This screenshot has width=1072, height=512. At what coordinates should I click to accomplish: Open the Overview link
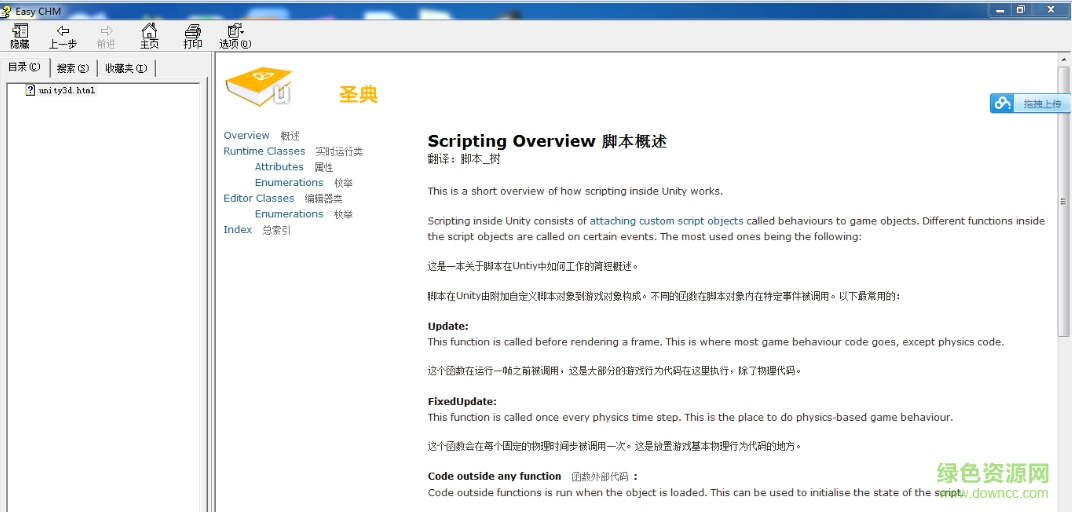(x=246, y=135)
